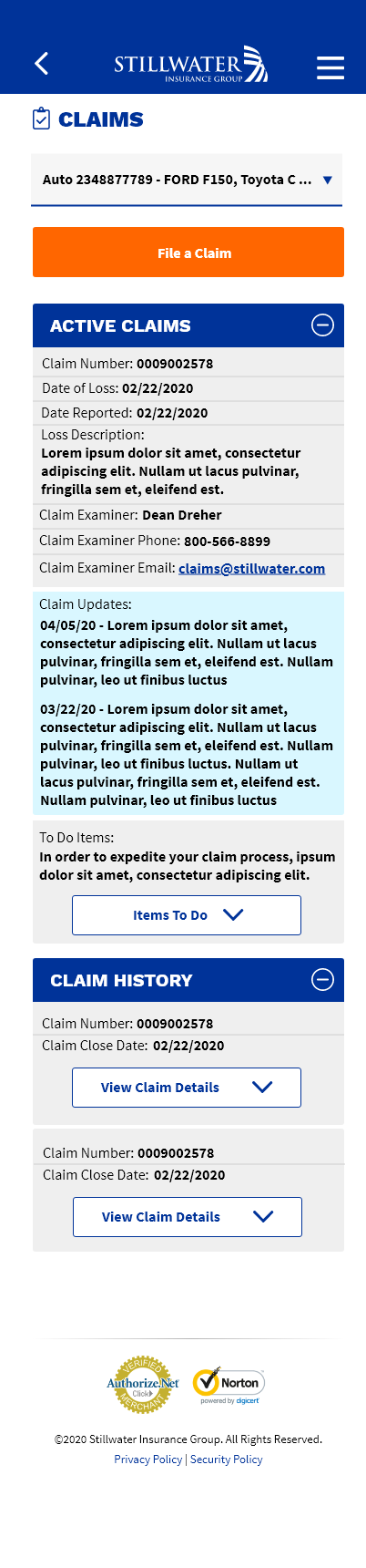Click the examiner phone number 800-566-8899
Viewport: 366px width, 1568px height.
[x=228, y=542]
